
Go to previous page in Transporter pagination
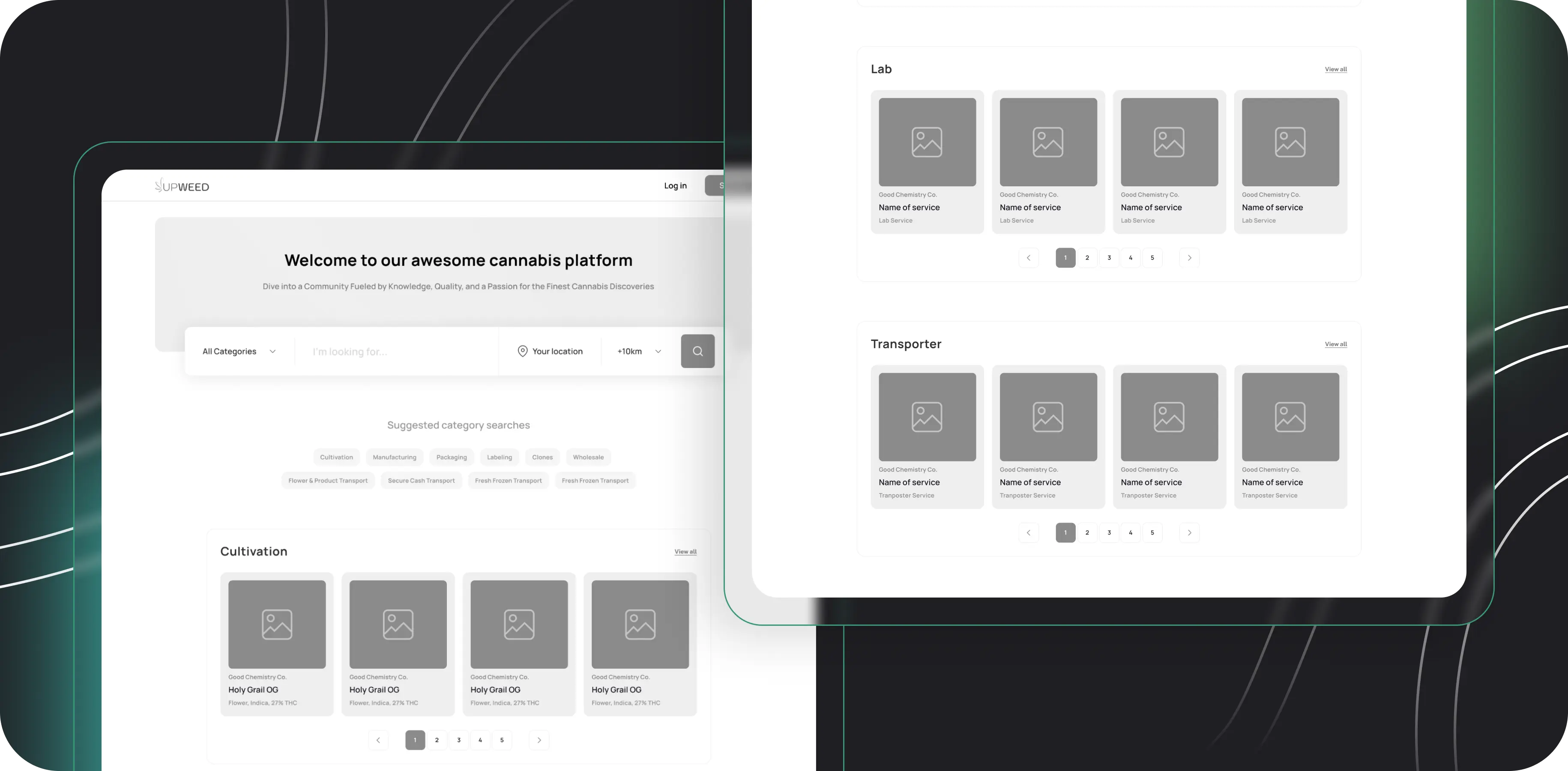1029,532
